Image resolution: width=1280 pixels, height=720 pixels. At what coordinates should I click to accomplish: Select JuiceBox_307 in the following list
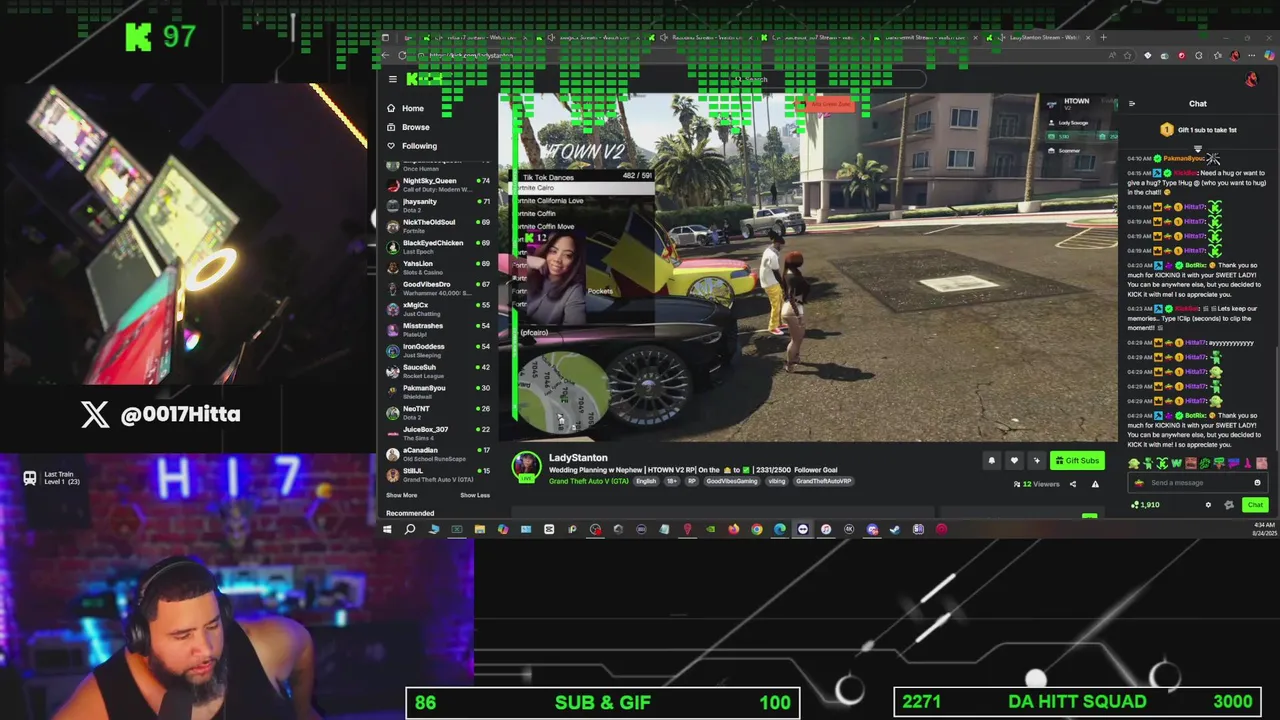(439, 432)
